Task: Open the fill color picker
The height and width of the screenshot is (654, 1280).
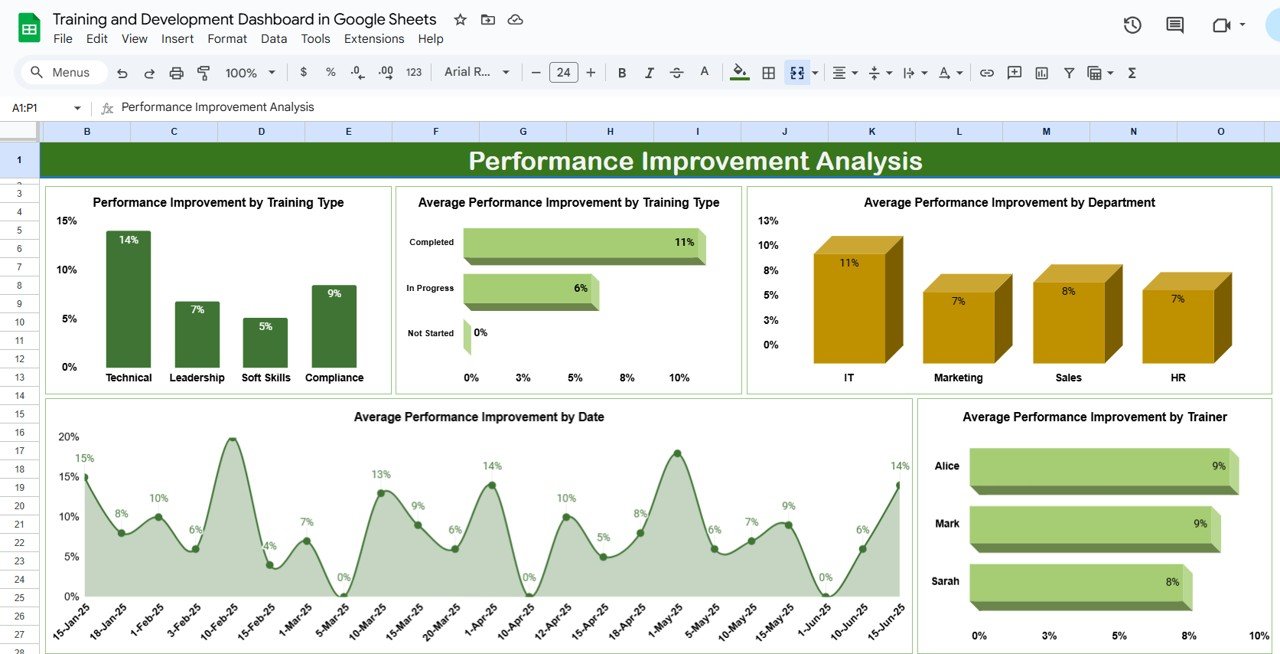Action: point(739,73)
